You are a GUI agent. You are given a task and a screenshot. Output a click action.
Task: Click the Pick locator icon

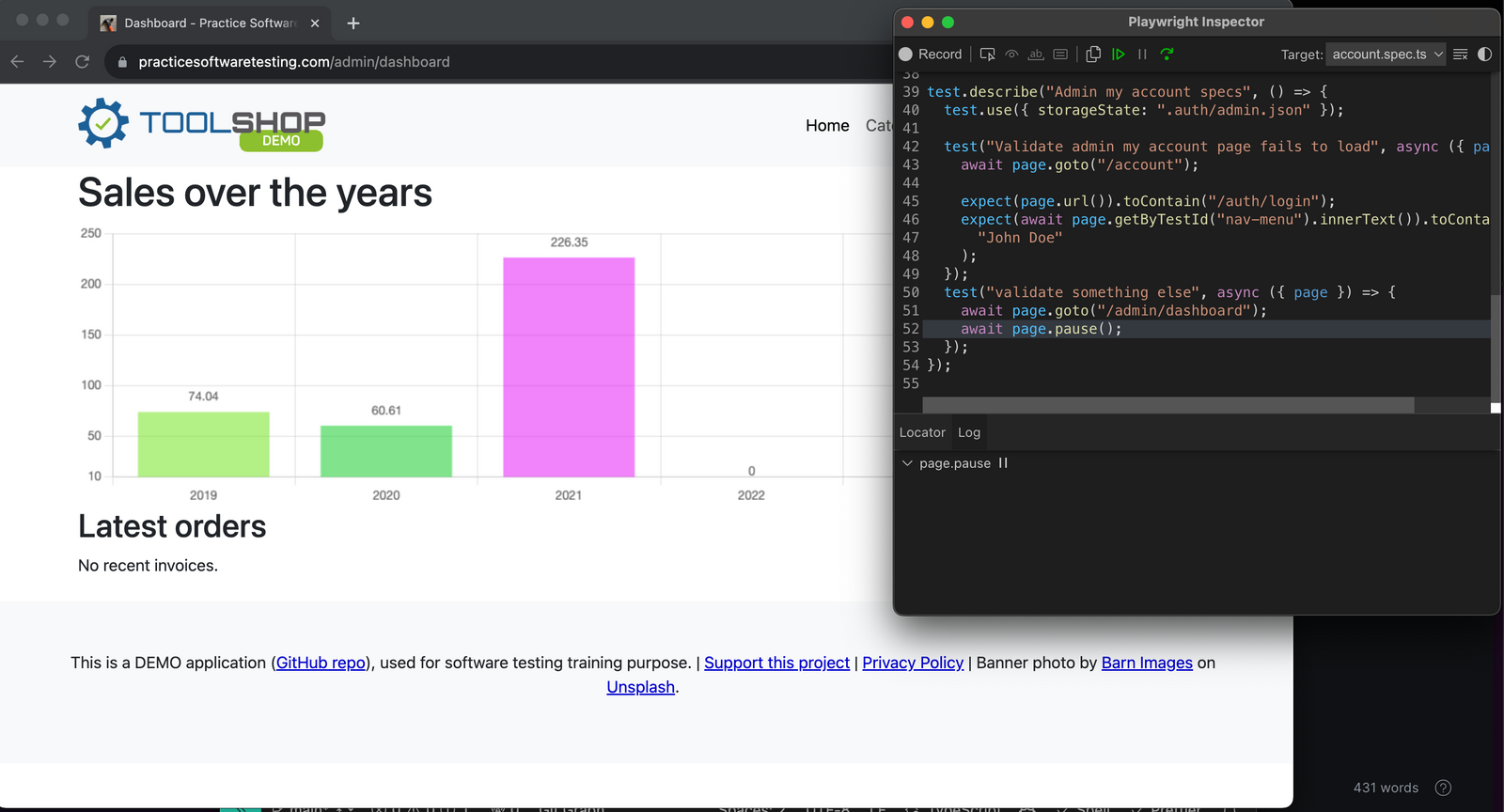tap(987, 55)
